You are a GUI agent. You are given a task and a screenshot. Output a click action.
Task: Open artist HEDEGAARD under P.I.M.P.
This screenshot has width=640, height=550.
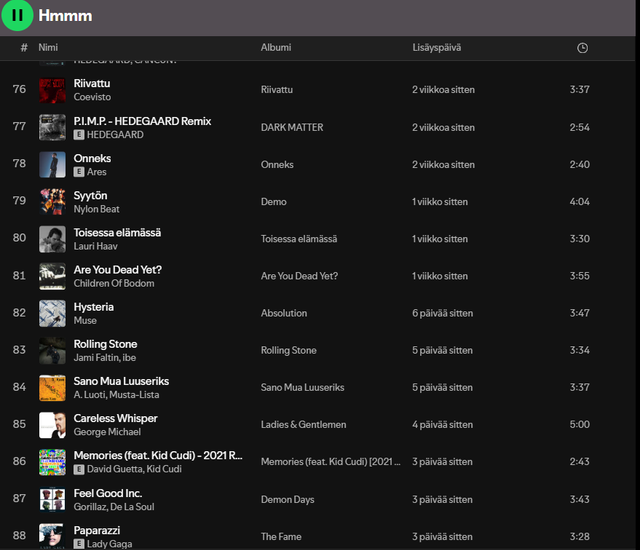[x=115, y=135]
